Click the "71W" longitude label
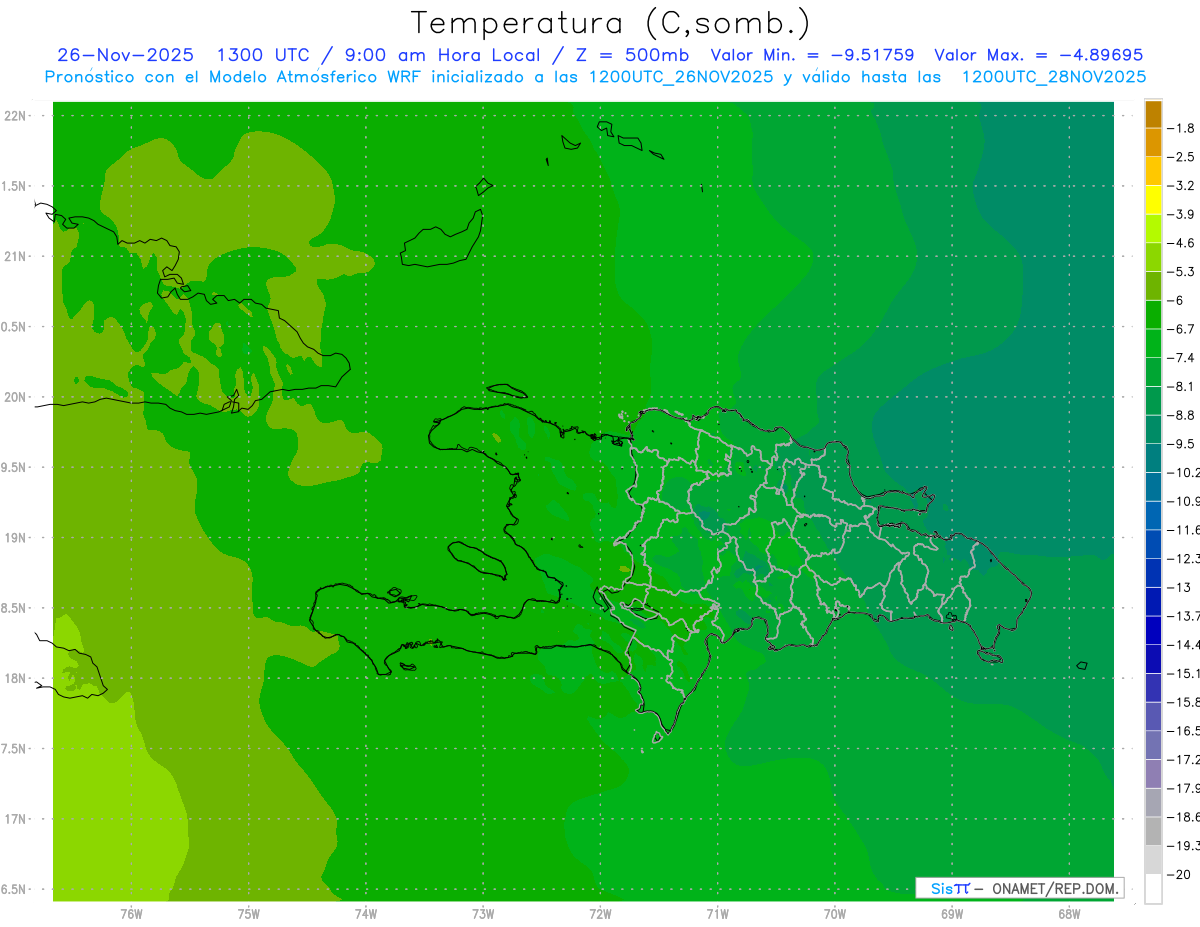 (x=717, y=914)
